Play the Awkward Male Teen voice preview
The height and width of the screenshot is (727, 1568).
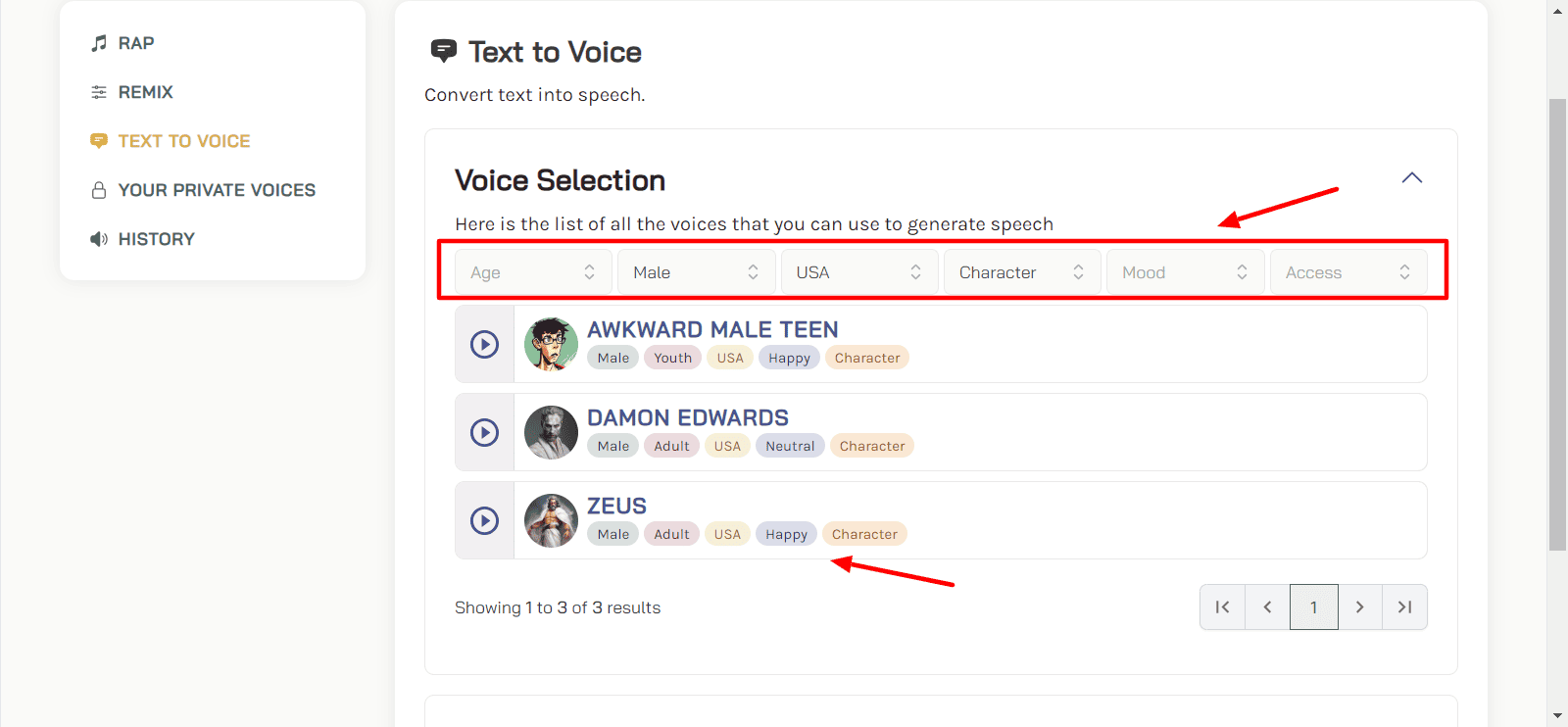click(x=484, y=344)
